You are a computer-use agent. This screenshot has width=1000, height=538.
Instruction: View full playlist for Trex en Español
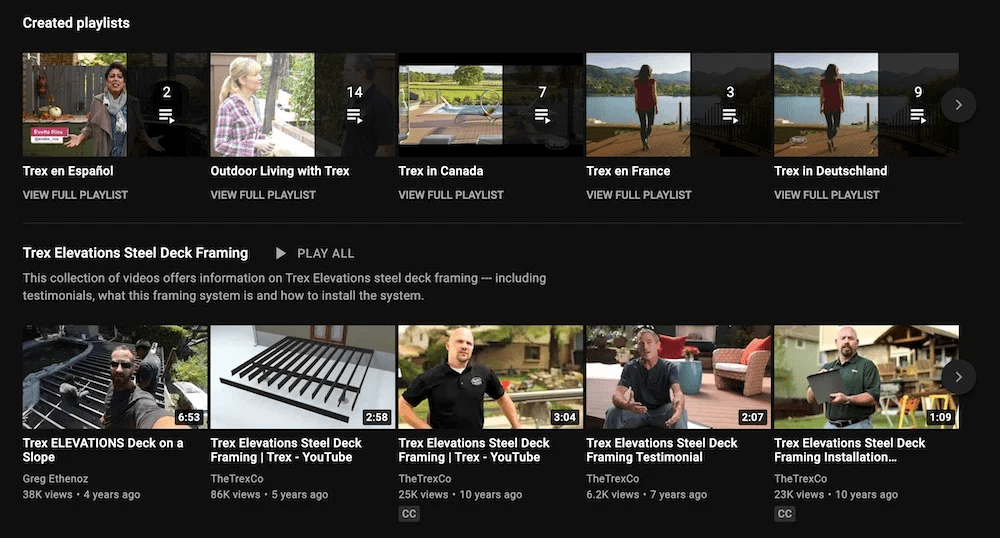point(75,195)
